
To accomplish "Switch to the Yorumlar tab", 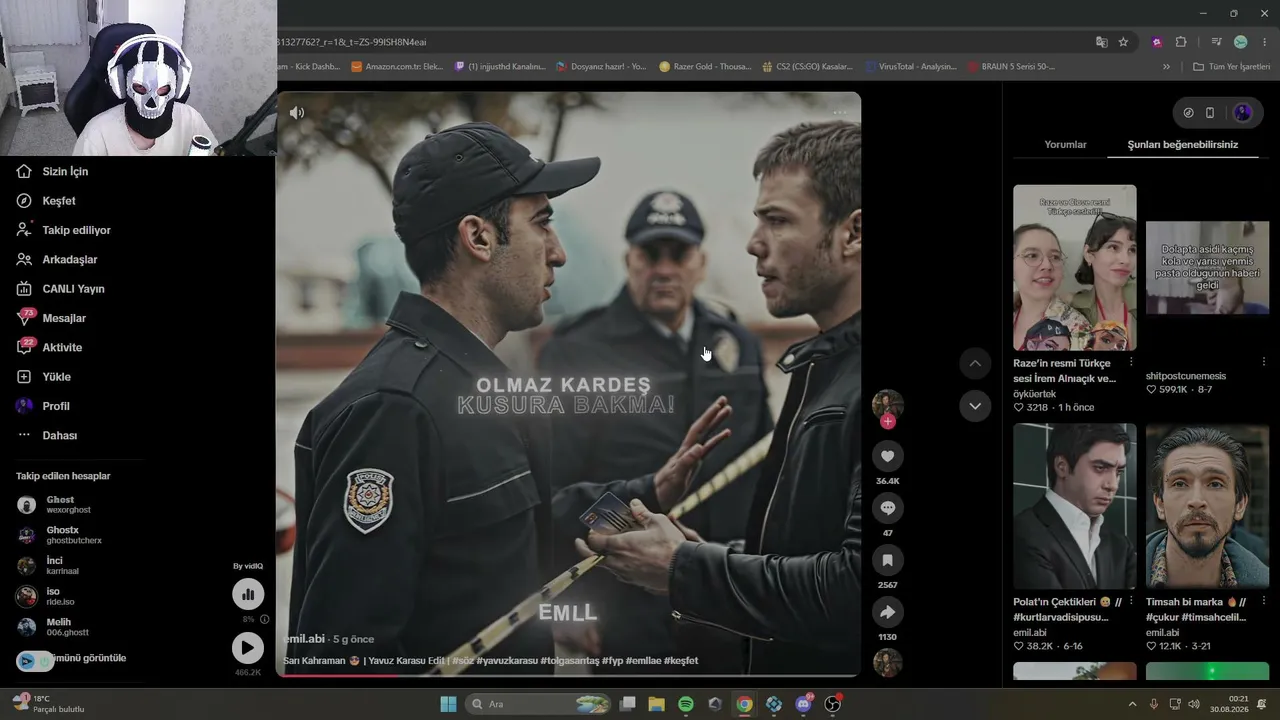I will pos(1065,145).
